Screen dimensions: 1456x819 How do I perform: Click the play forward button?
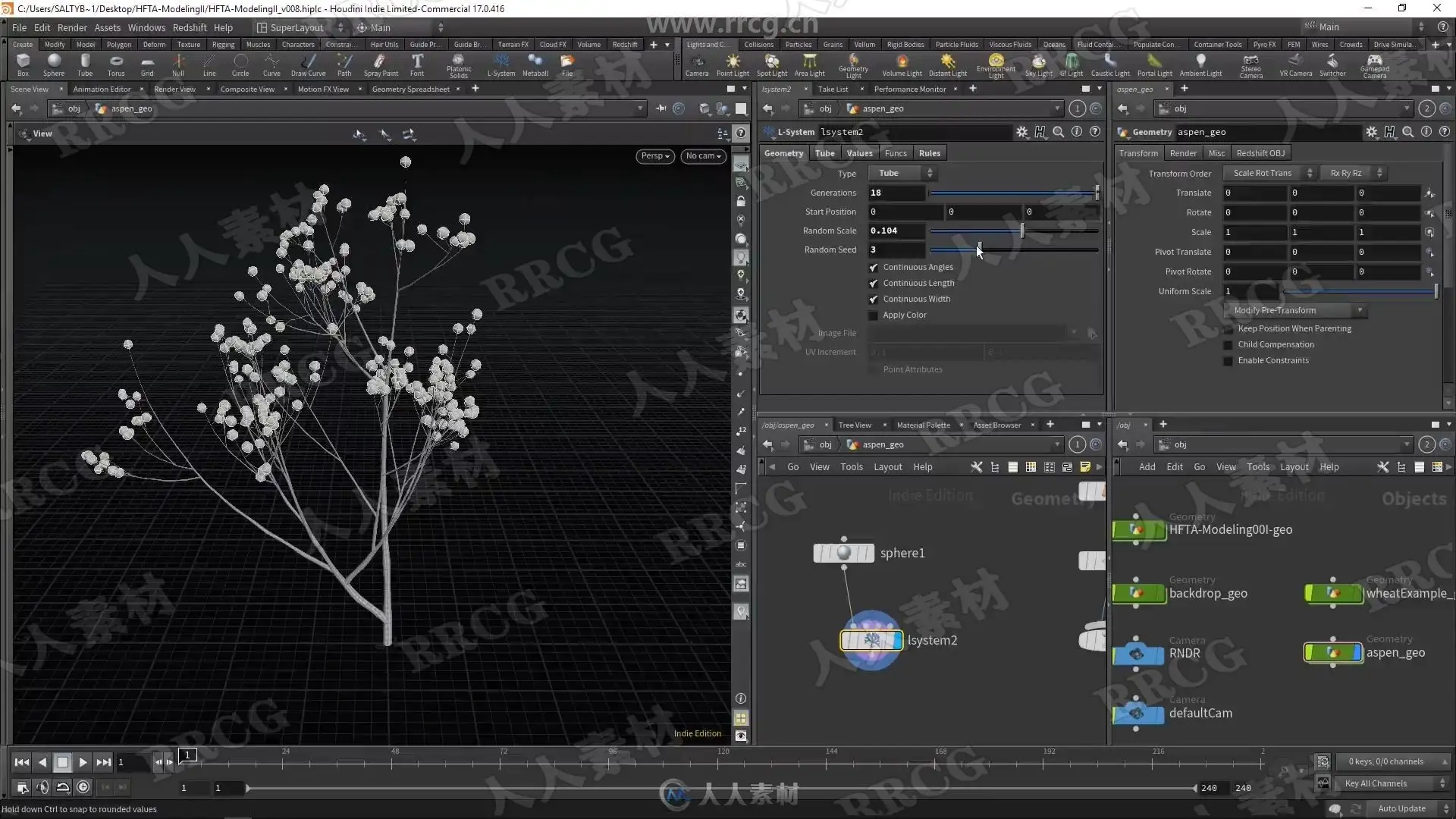tap(83, 762)
